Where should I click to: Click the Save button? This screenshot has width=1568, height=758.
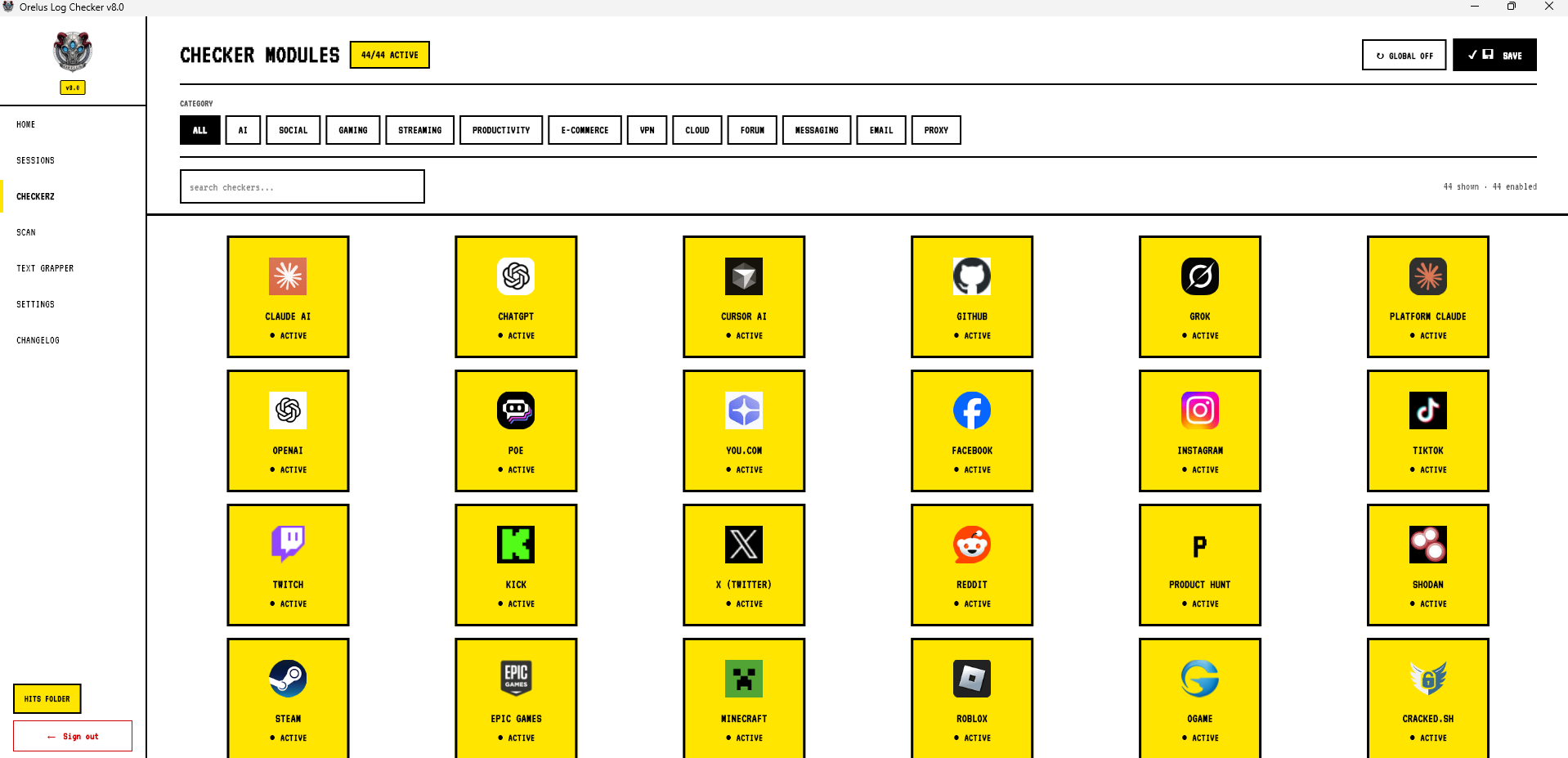point(1494,55)
